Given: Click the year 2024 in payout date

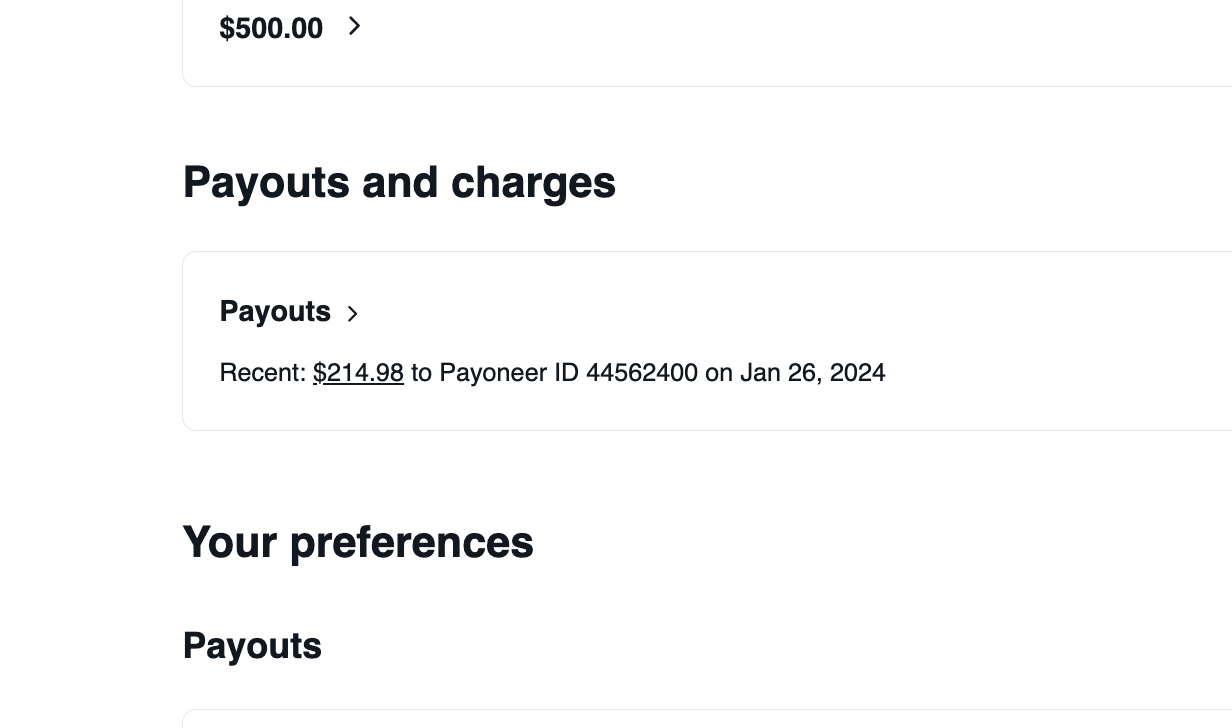Looking at the screenshot, I should coord(857,373).
